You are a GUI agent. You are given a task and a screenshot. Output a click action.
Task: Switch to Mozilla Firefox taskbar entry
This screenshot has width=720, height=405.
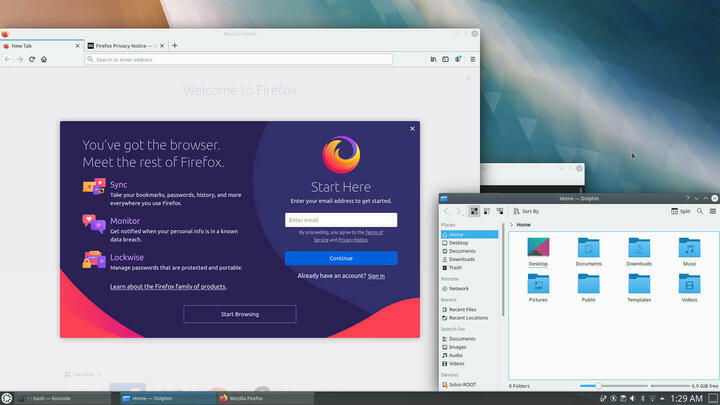[x=265, y=398]
